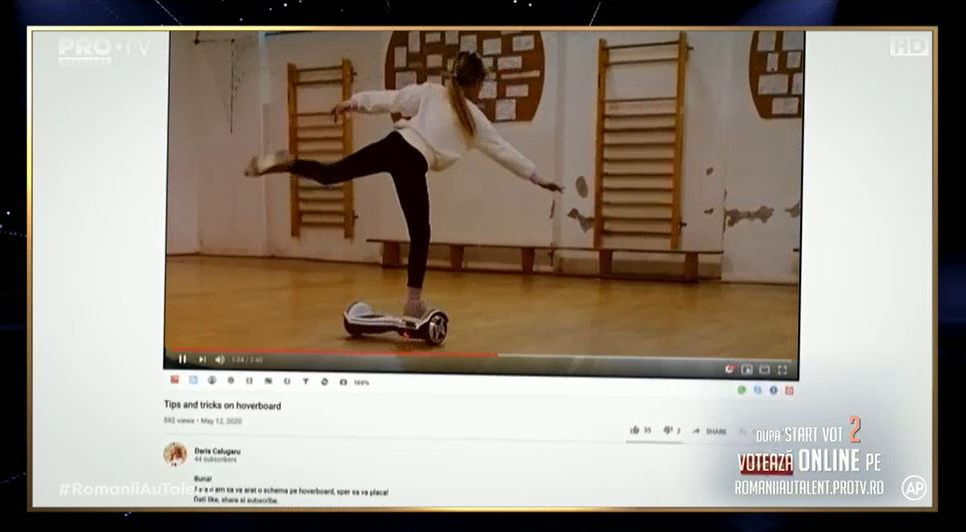Click the video time counter 1:34 / 2:40
Viewport: 966px width, 532px height.
(247, 360)
